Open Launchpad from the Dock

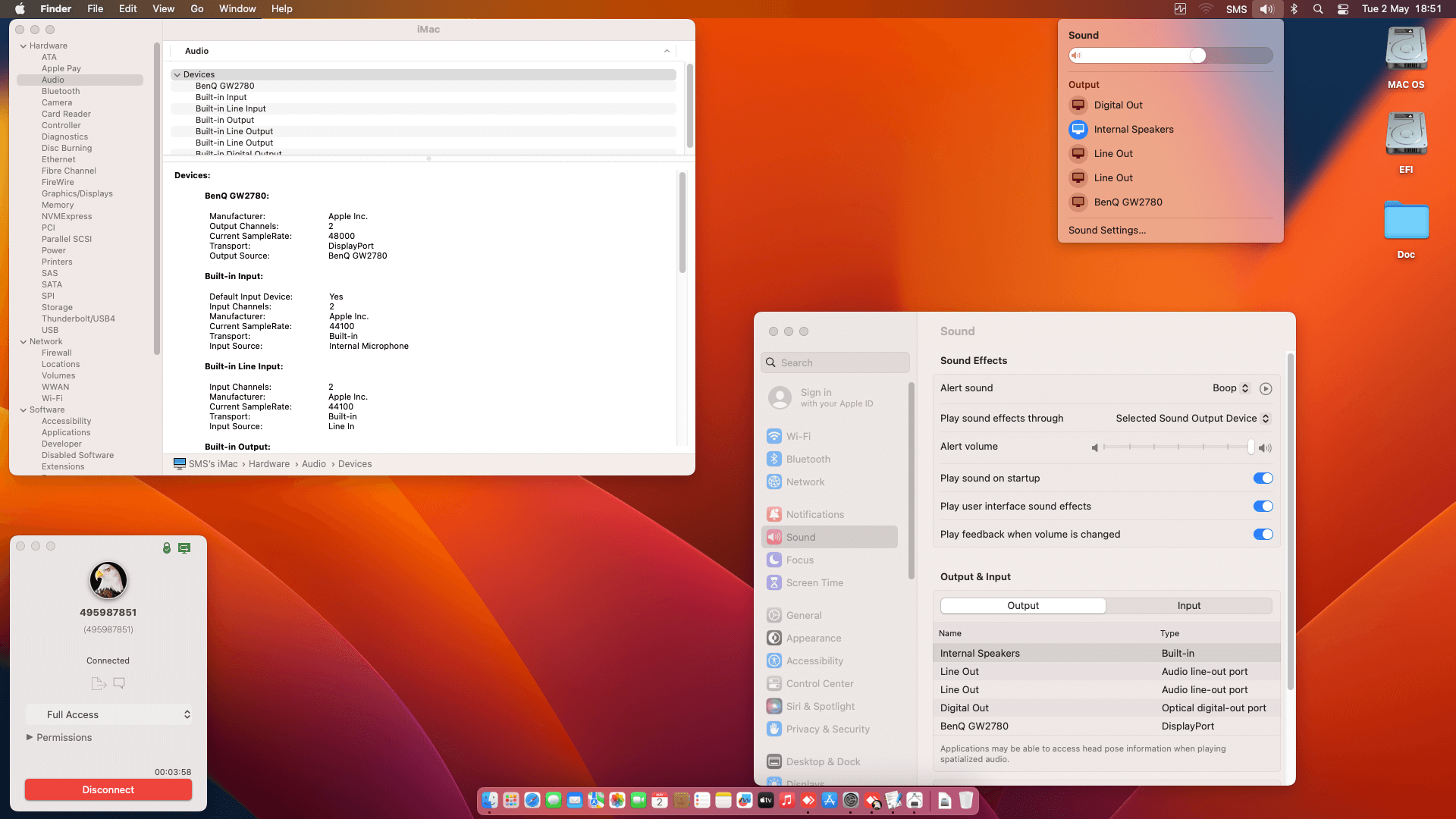(511, 800)
